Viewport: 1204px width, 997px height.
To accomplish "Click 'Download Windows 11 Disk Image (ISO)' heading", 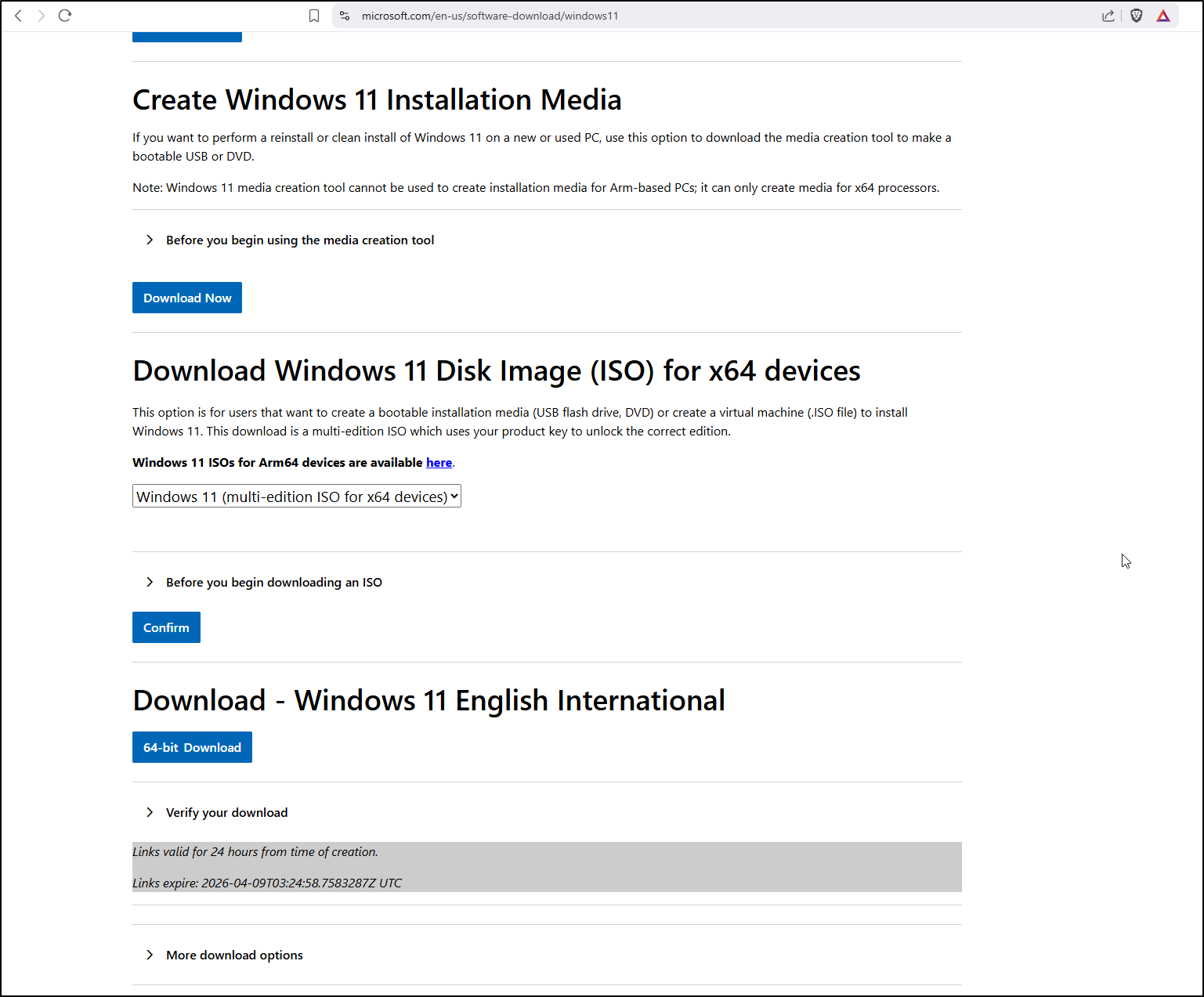I will 497,371.
